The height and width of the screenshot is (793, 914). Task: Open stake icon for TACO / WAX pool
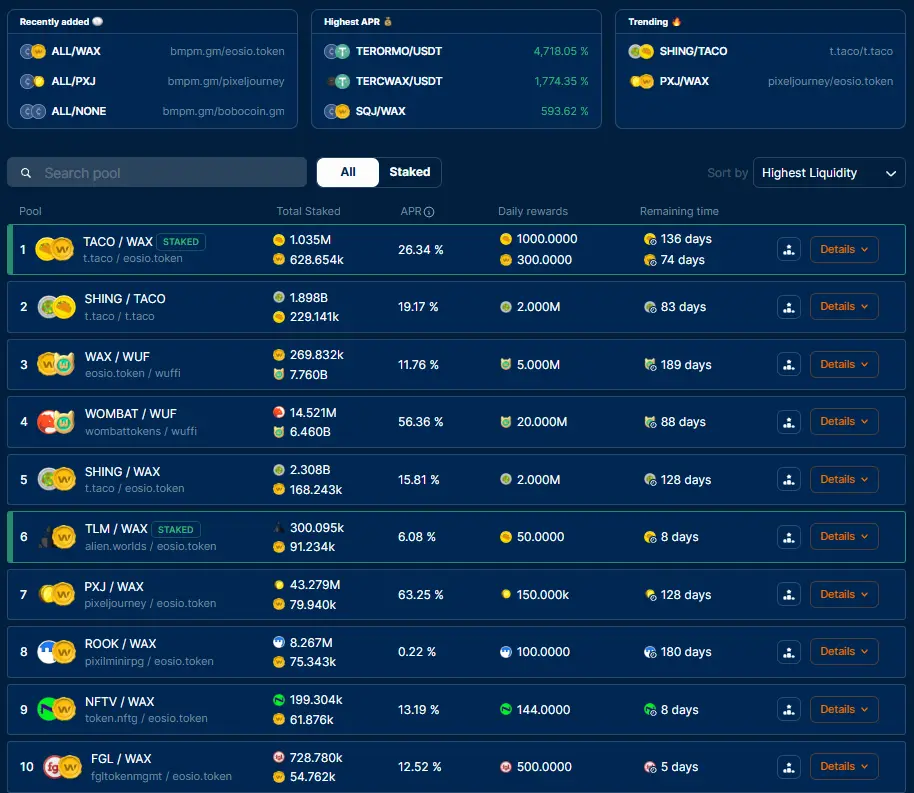click(789, 250)
